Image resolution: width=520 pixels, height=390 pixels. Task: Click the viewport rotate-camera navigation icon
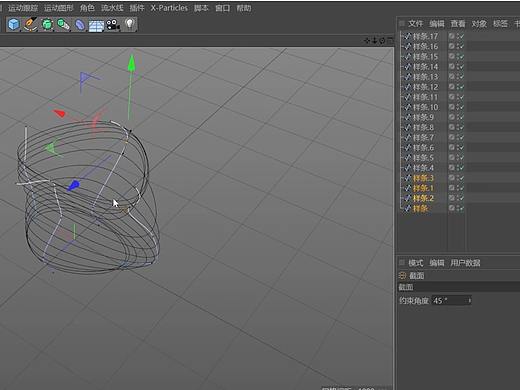[x=382, y=41]
